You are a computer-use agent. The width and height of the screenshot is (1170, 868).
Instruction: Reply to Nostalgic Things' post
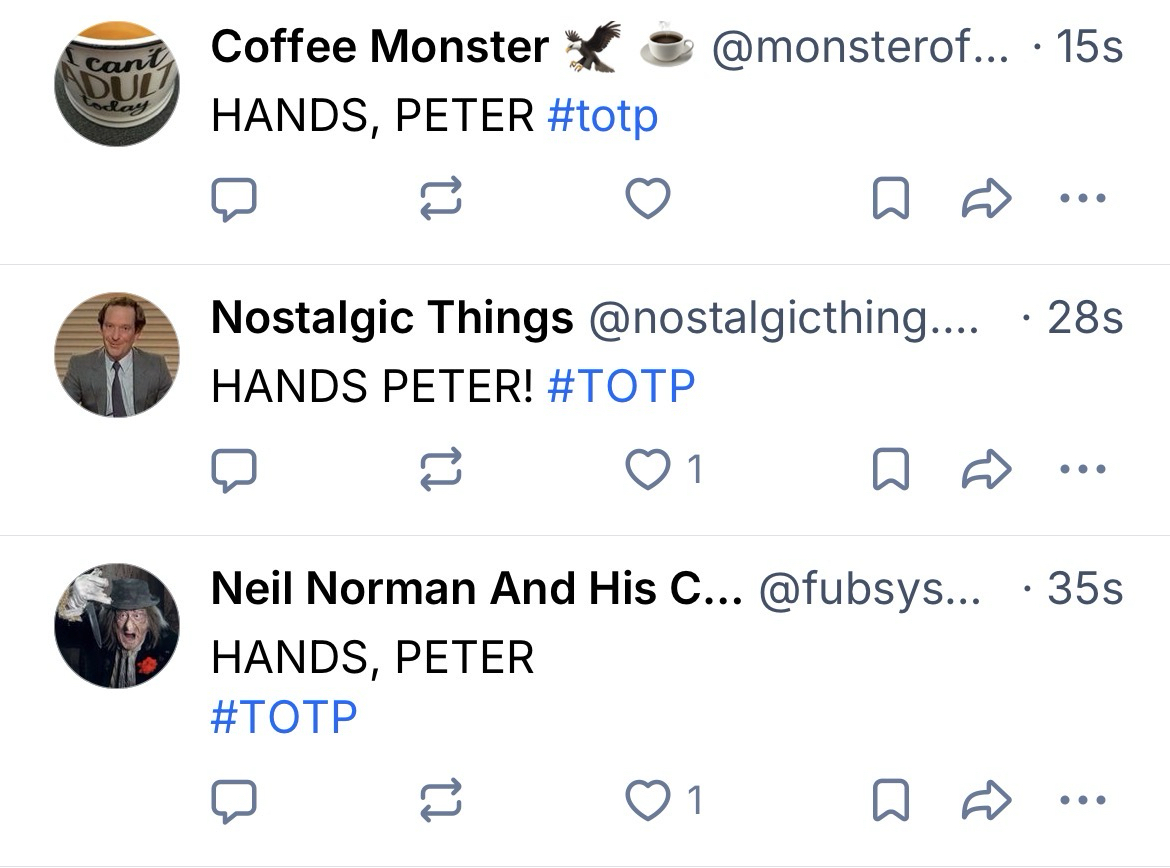click(x=235, y=469)
